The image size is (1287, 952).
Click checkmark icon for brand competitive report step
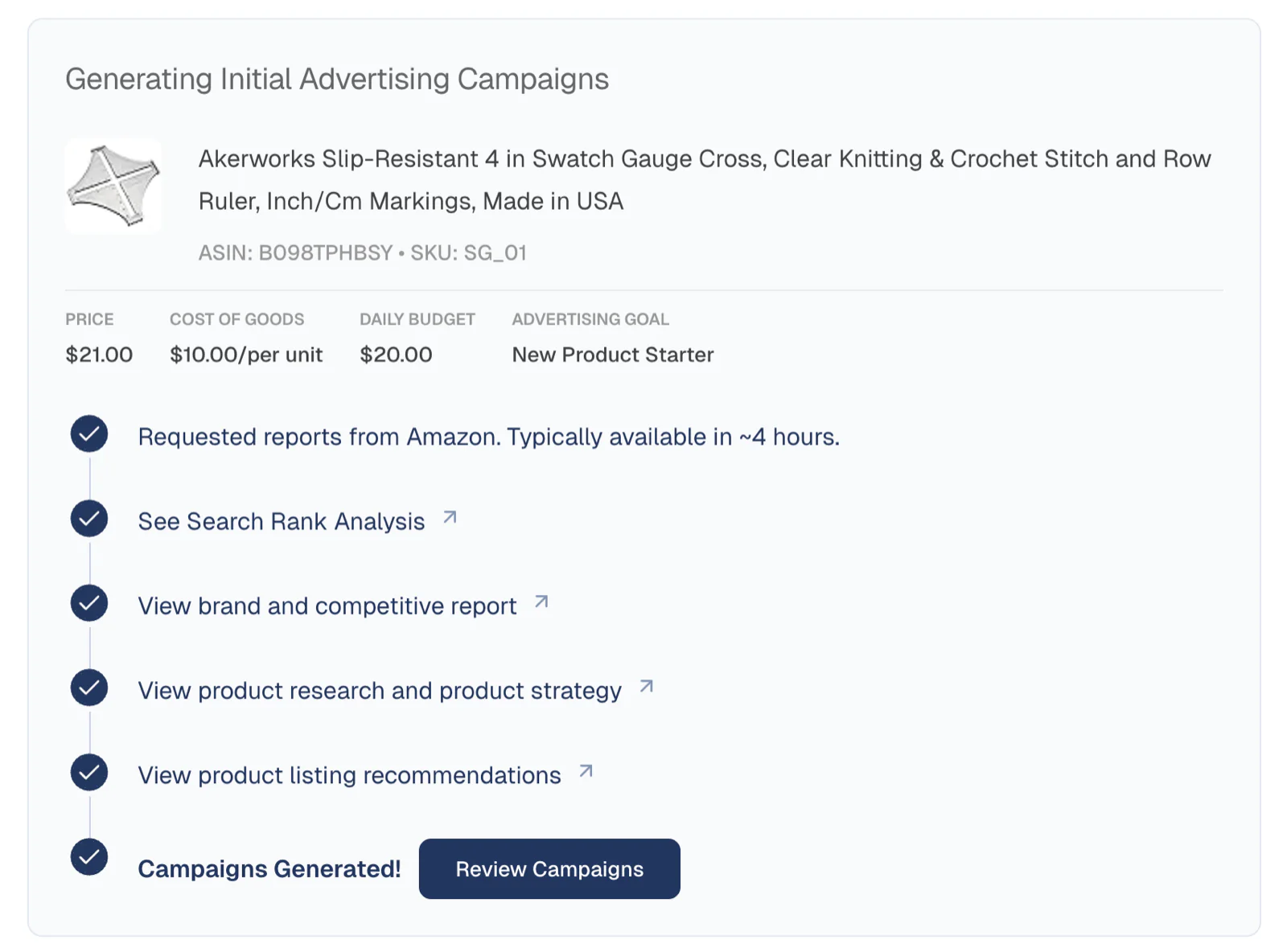(89, 603)
